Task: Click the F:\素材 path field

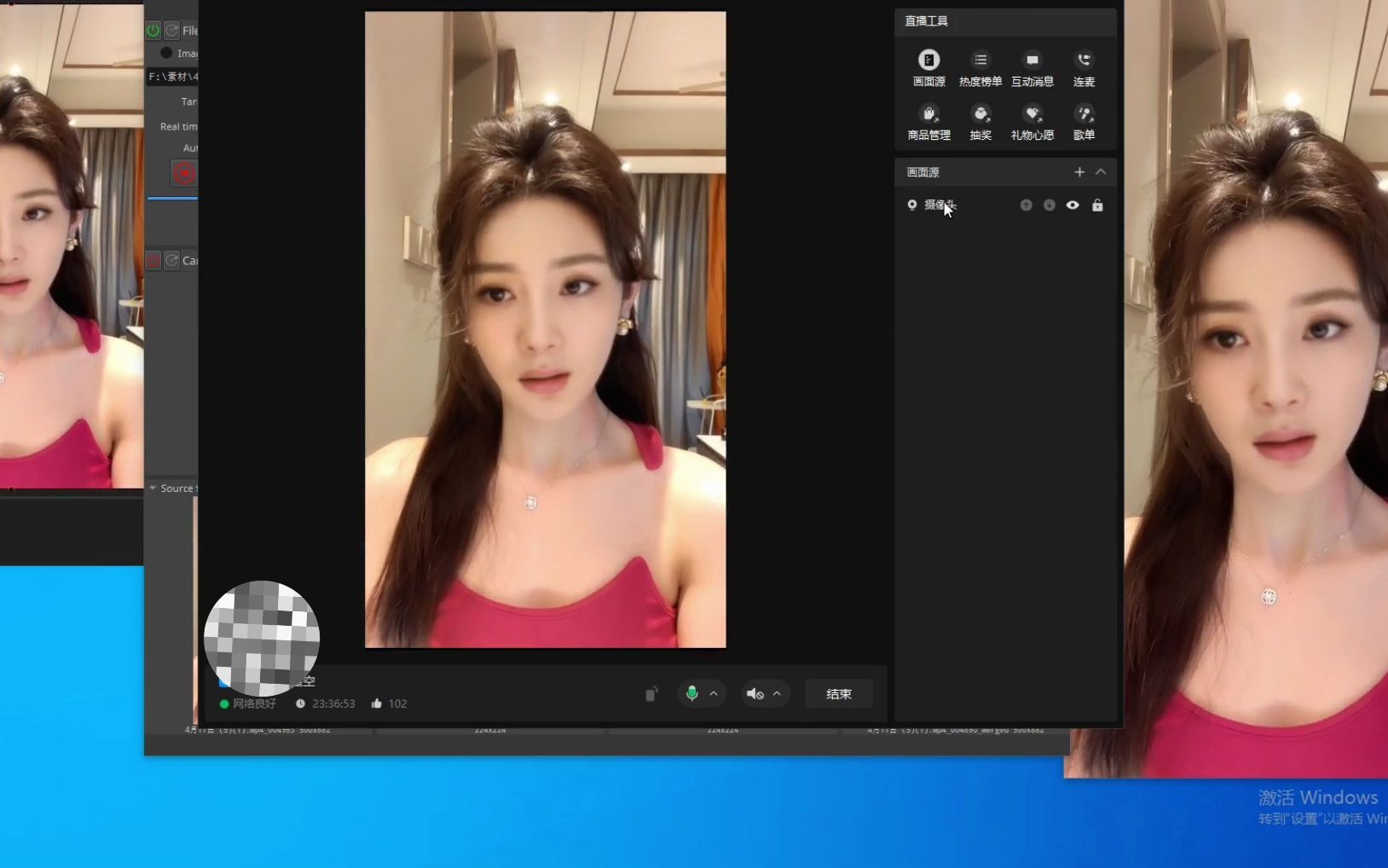Action: click(x=172, y=77)
